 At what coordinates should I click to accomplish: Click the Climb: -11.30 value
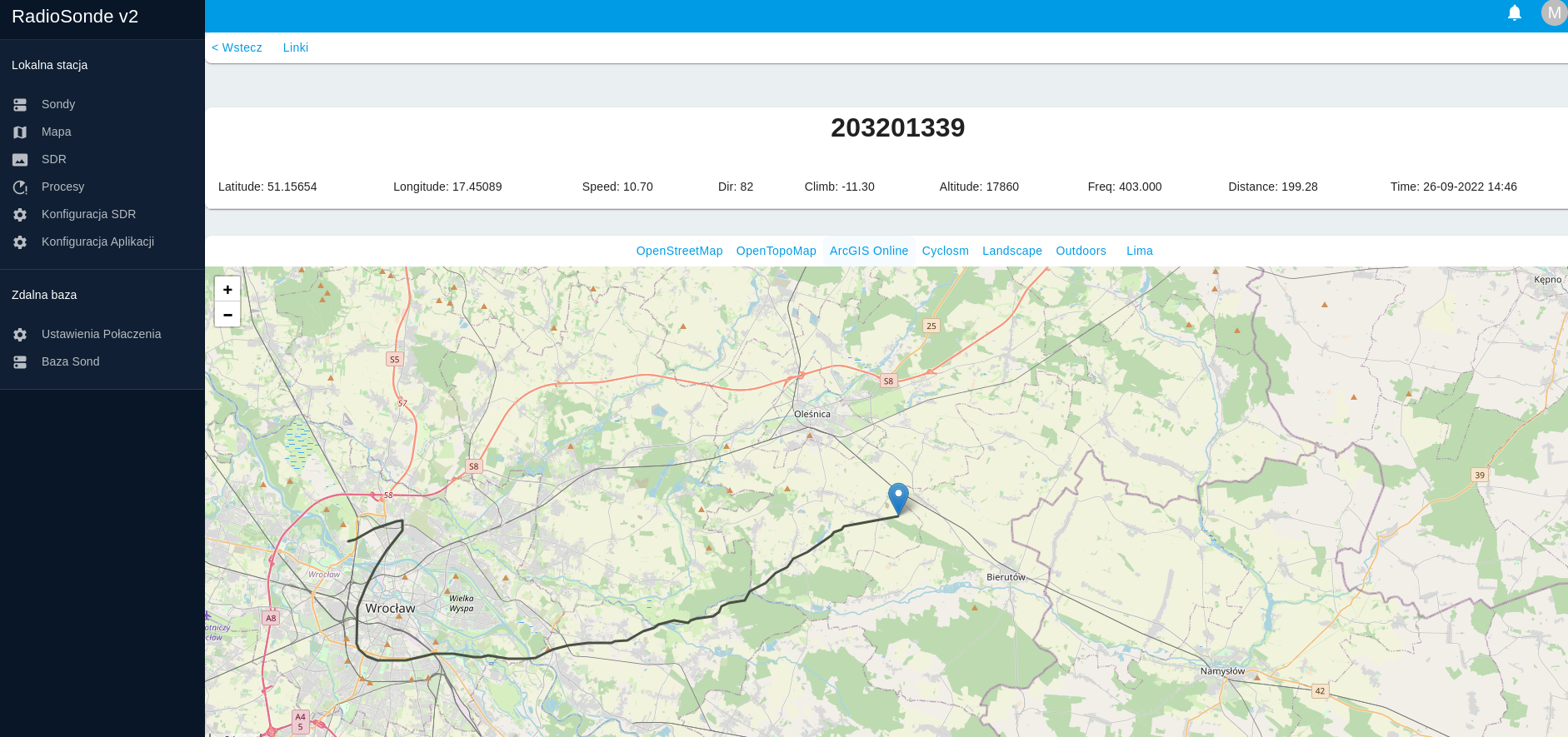point(839,187)
